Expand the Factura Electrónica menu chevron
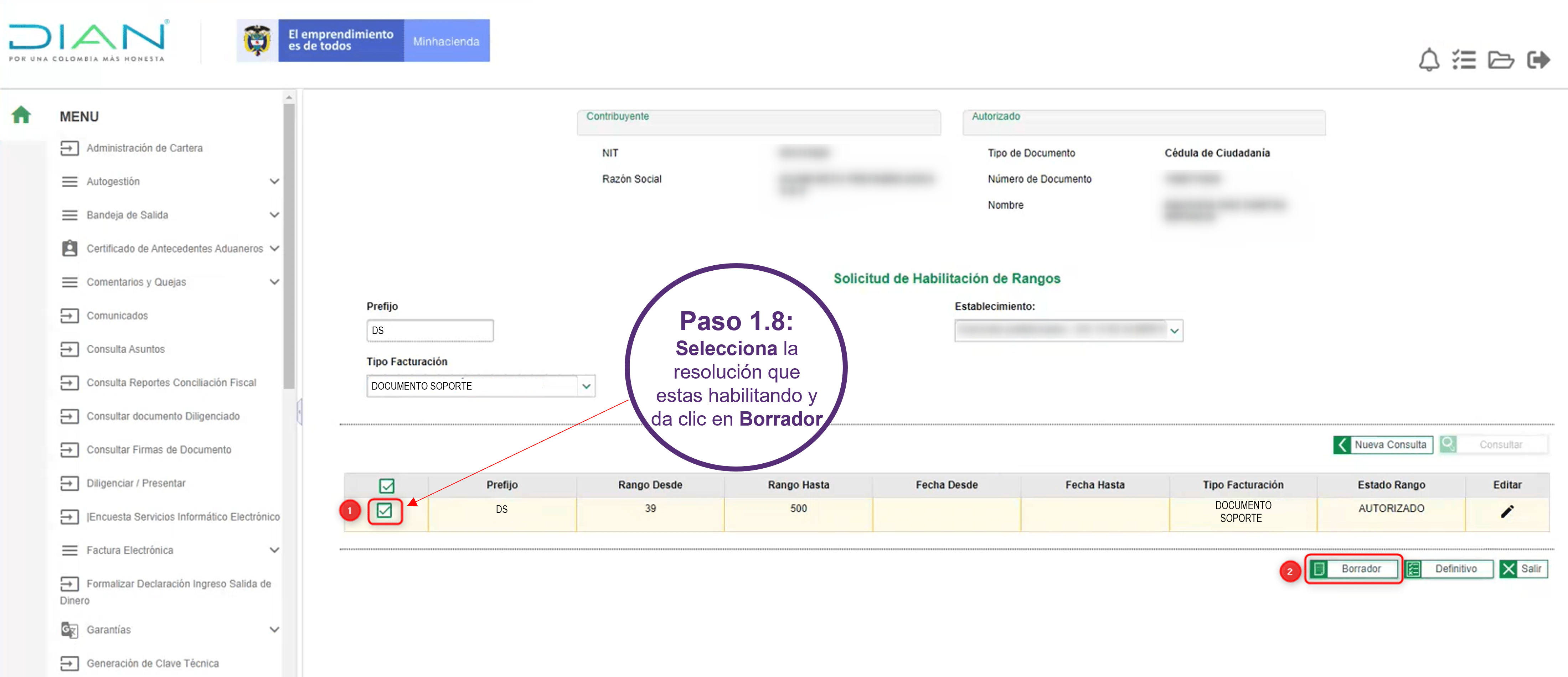Screen dimensions: 1568x677 pyautogui.click(x=274, y=550)
